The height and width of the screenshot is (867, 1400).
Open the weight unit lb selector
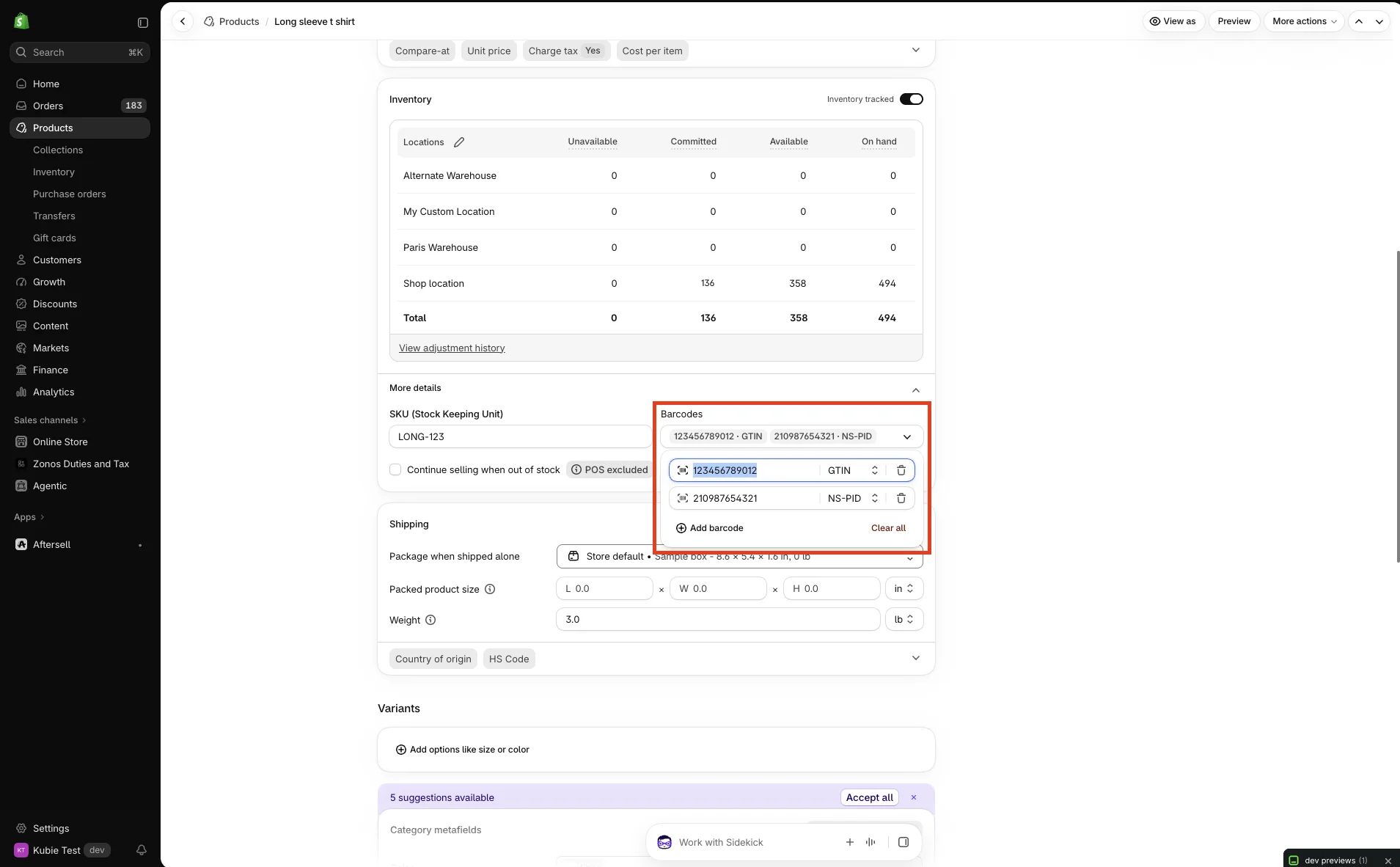click(x=904, y=620)
